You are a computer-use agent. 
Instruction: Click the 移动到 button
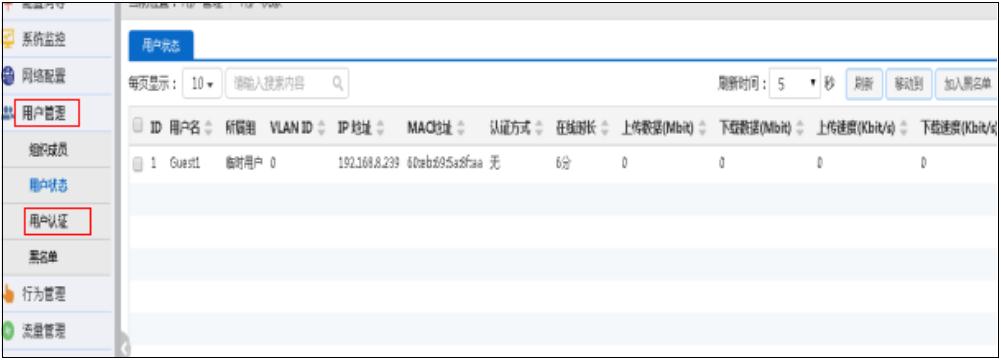point(909,84)
